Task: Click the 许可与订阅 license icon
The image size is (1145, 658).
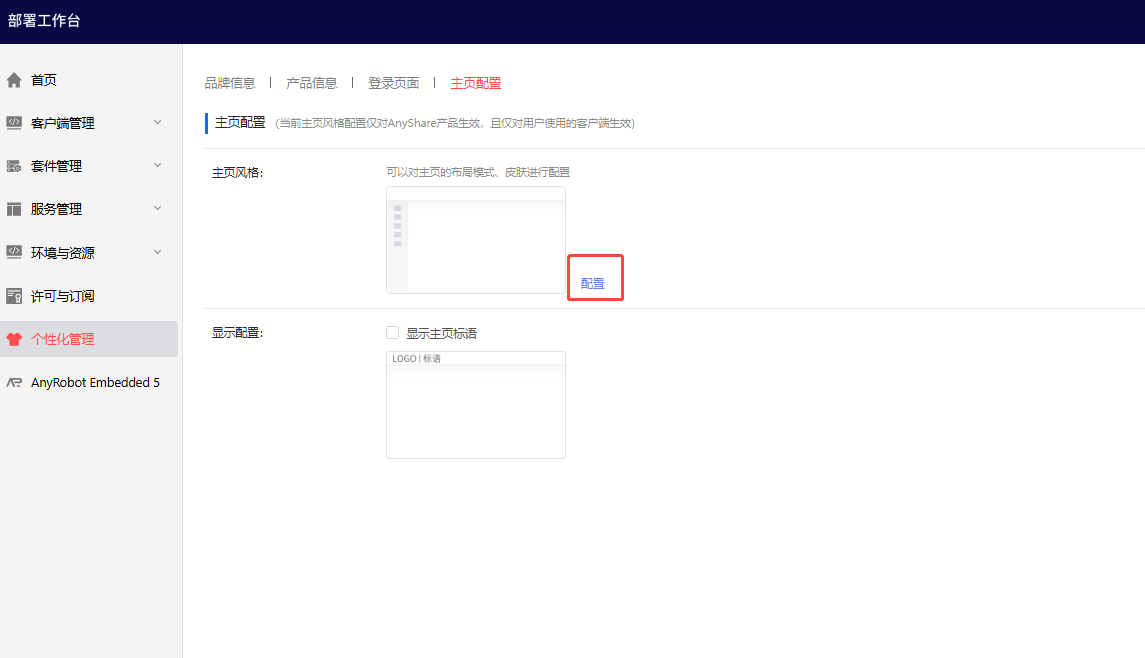Action: pos(14,296)
